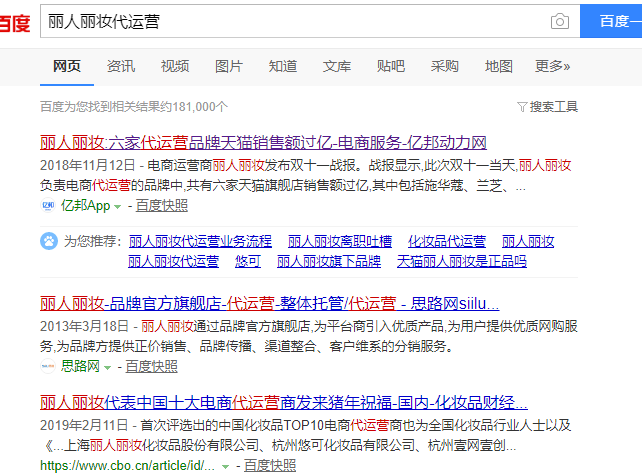
Task: Click the 为您推荐 label
Action: (x=93, y=241)
